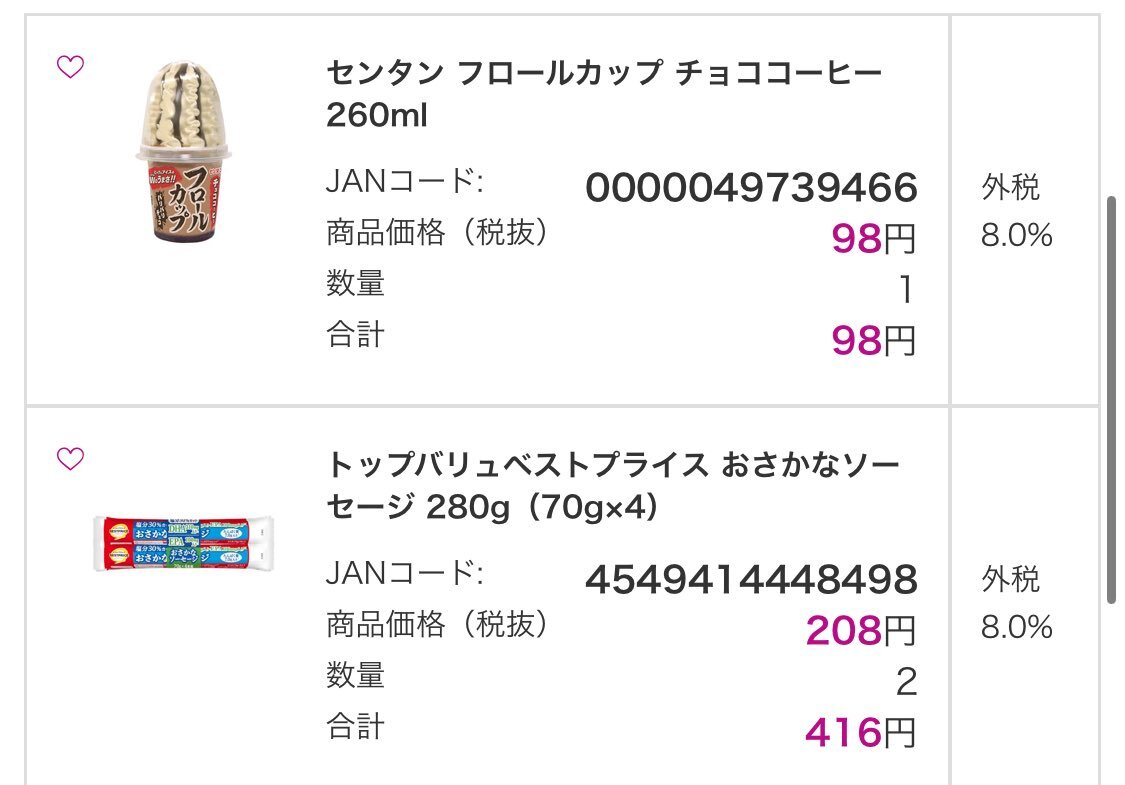
Task: Open トップバリュベストプライス おさかなソーセージ product title
Action: [613, 486]
